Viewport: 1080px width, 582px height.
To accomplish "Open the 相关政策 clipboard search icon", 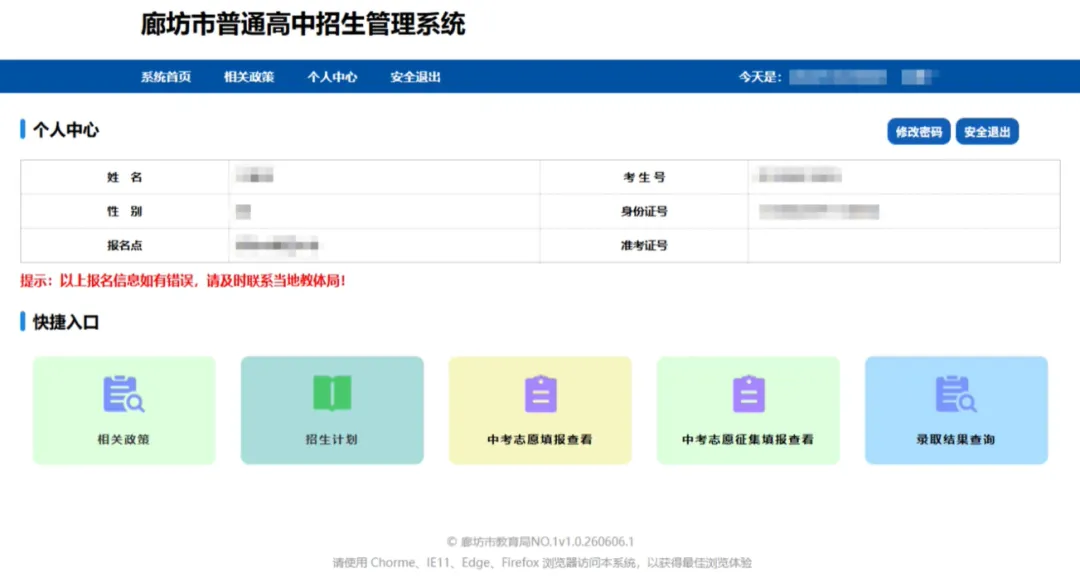I will pyautogui.click(x=123, y=393).
